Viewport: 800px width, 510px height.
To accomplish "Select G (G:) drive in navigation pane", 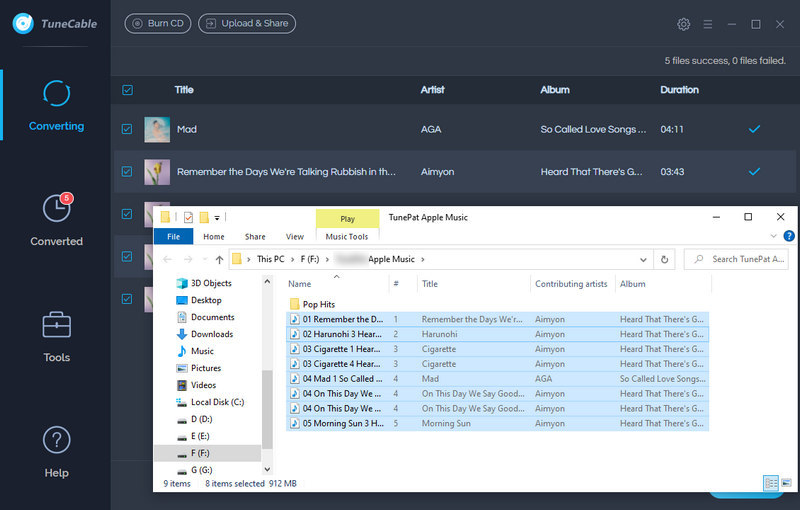I will (x=202, y=470).
